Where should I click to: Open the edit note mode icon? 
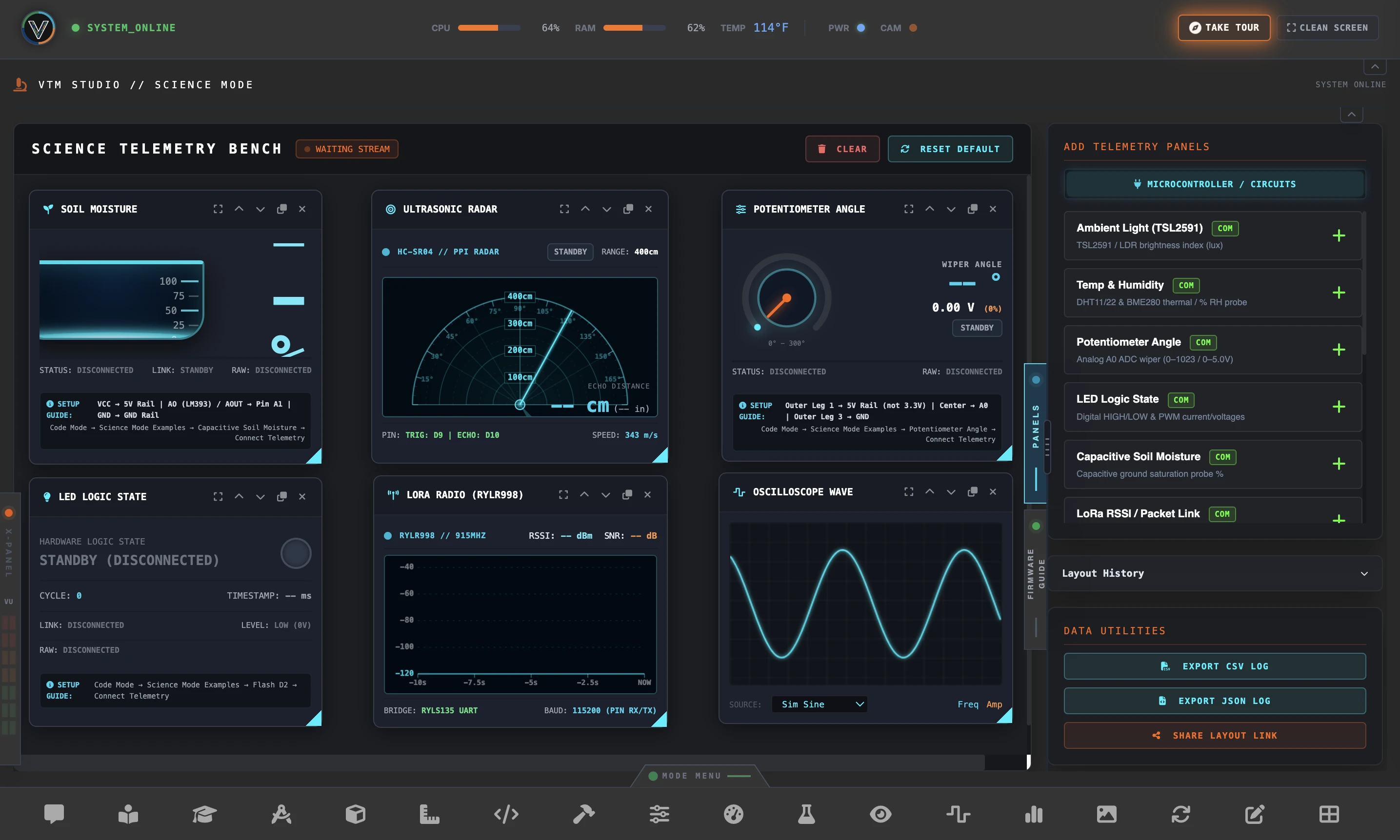click(1255, 814)
